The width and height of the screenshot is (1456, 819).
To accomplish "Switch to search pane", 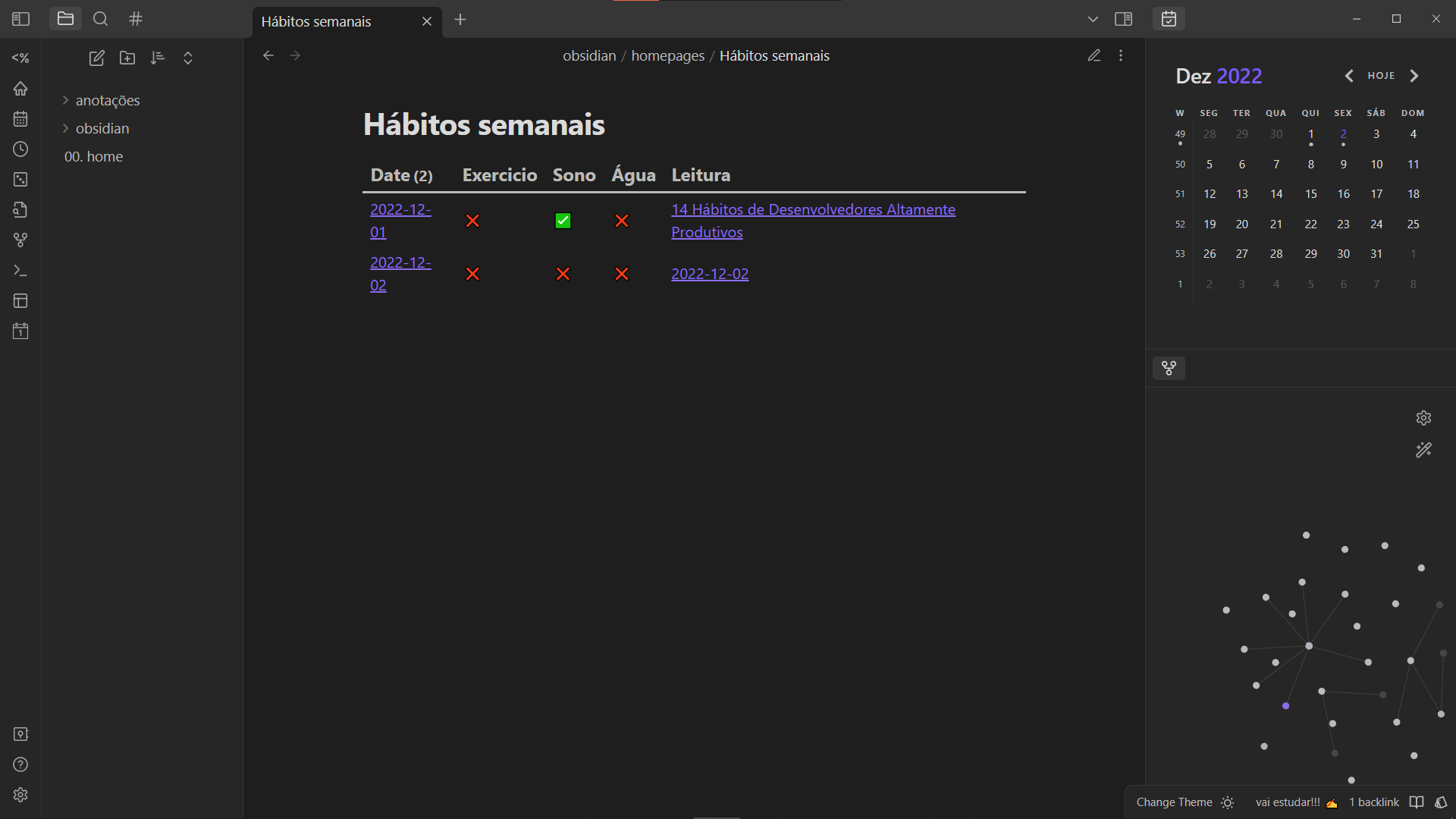I will pyautogui.click(x=100, y=19).
